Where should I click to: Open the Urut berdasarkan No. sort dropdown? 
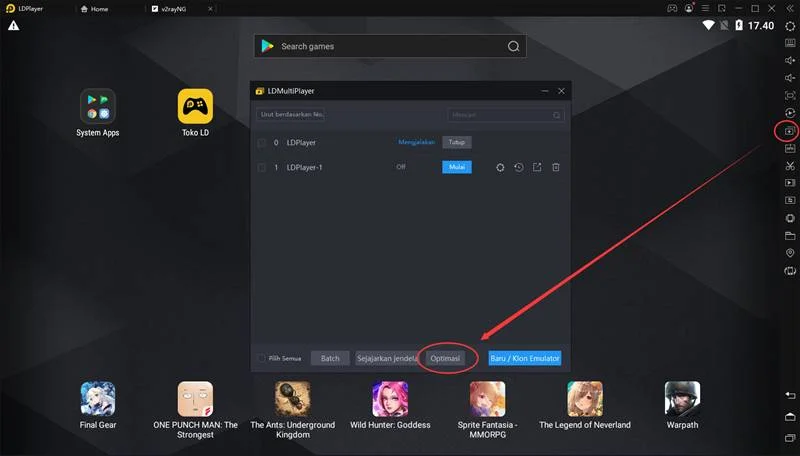(x=291, y=115)
